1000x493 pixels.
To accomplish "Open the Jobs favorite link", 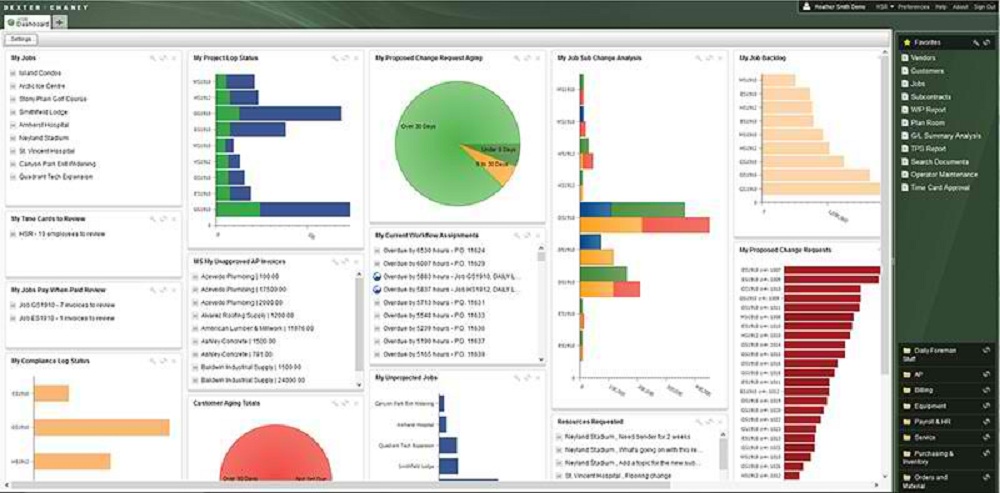I will coord(917,84).
